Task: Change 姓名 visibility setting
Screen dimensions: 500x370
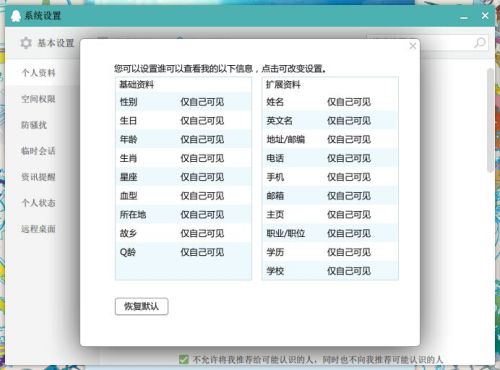Action: pos(349,102)
